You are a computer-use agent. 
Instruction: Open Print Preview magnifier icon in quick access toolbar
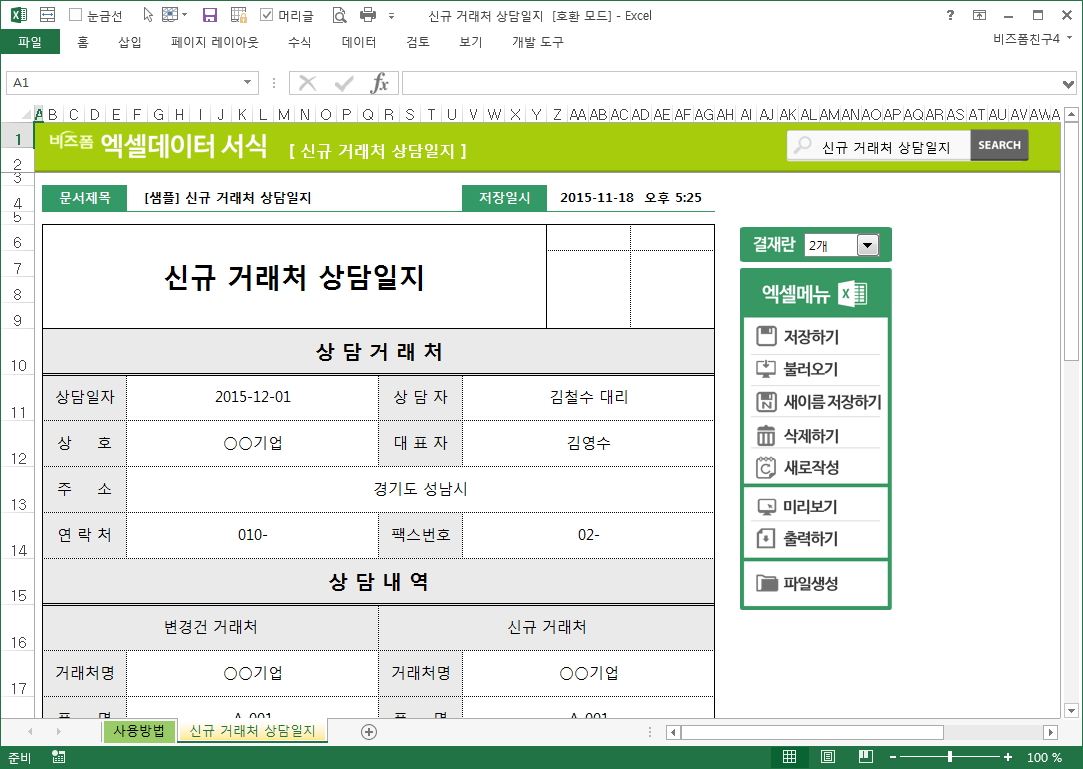[339, 15]
